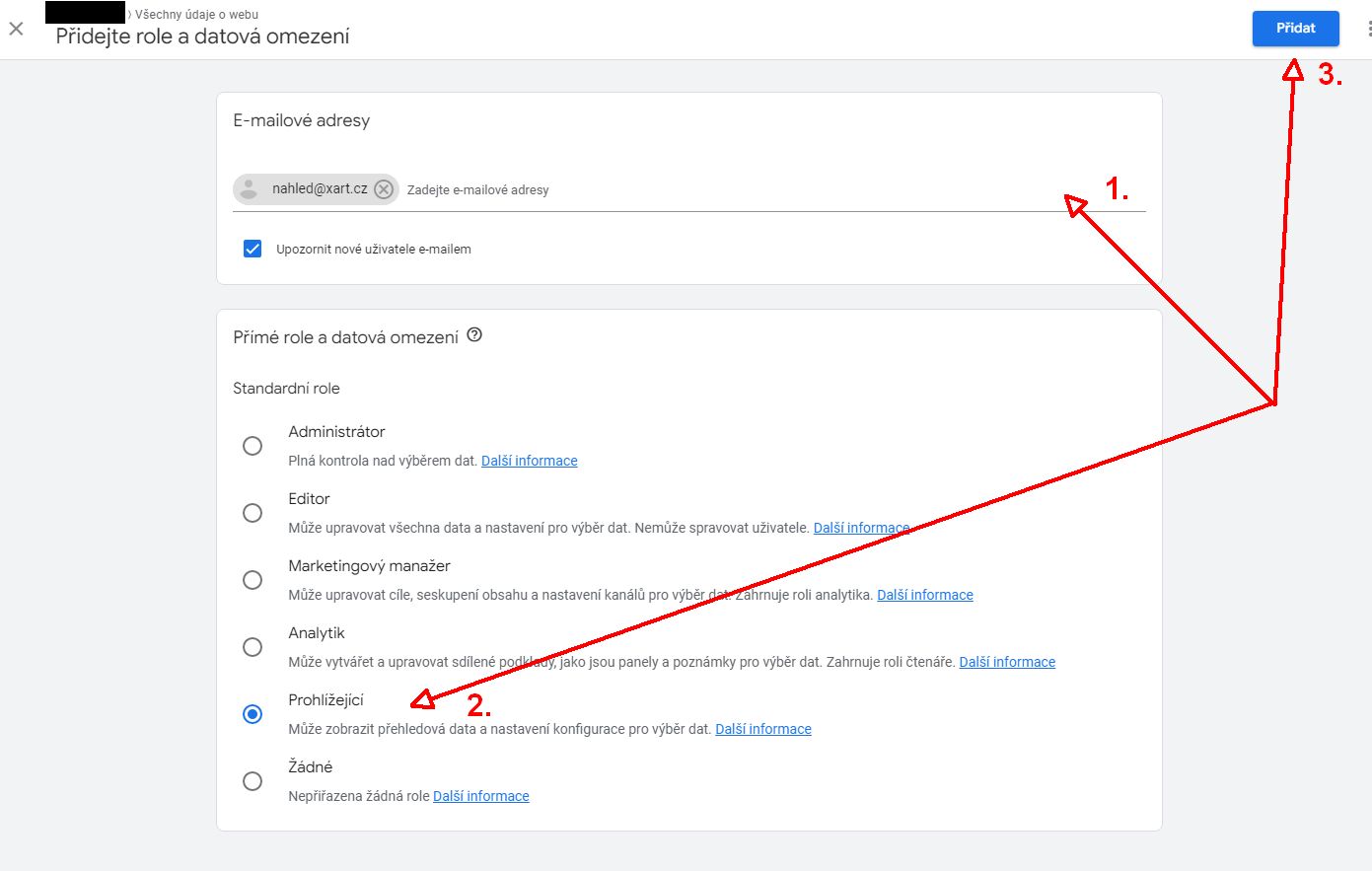Open Další informace link for Administrátor
Screen dimensions: 1372x871
[x=530, y=461]
